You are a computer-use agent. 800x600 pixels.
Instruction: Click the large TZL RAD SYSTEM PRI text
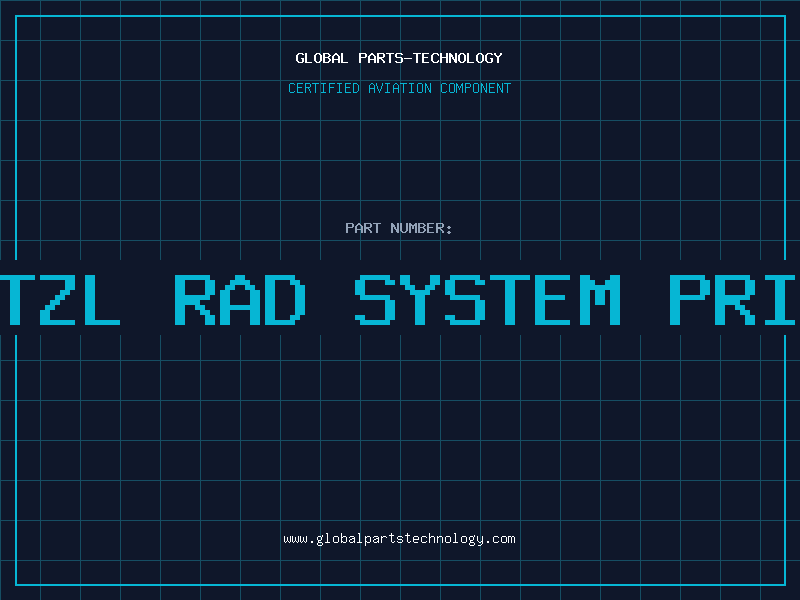pyautogui.click(x=400, y=300)
